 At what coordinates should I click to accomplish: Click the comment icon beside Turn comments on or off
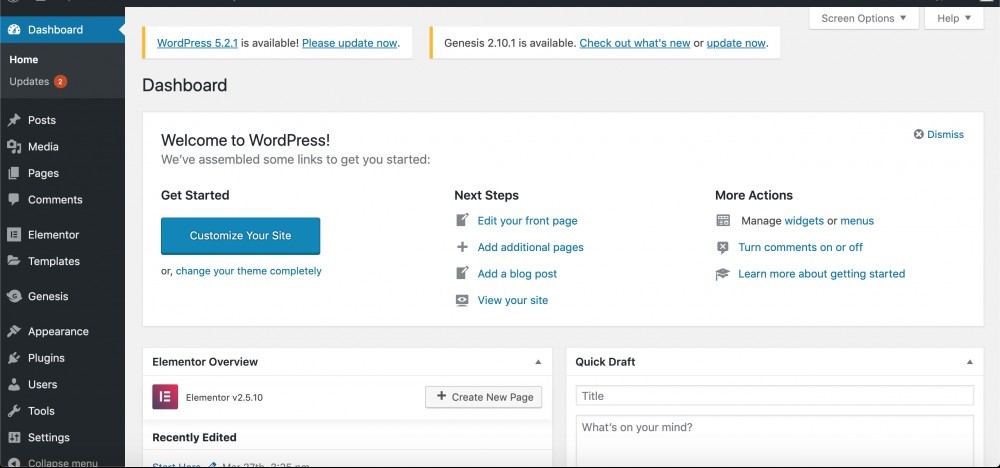click(723, 247)
